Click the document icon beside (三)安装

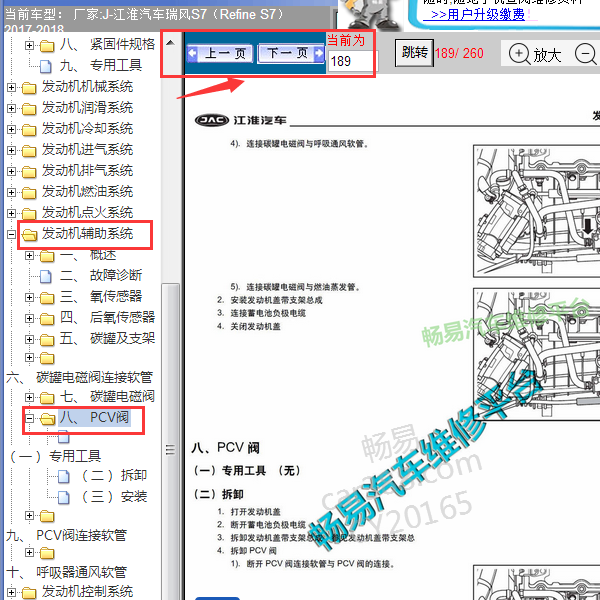point(64,498)
